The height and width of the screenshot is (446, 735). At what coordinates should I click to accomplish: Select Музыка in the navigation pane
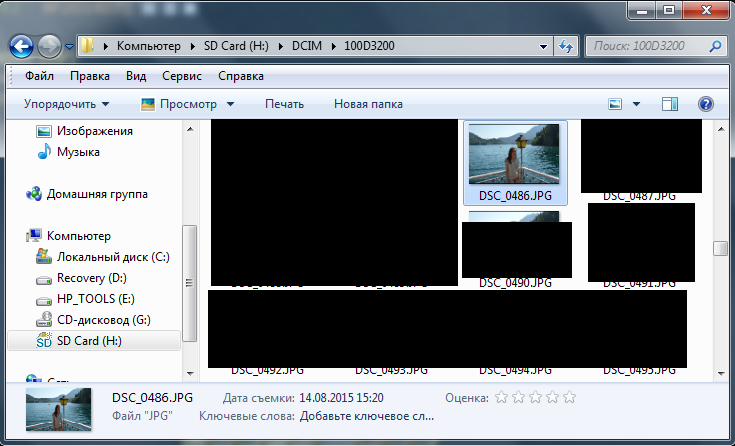78,152
